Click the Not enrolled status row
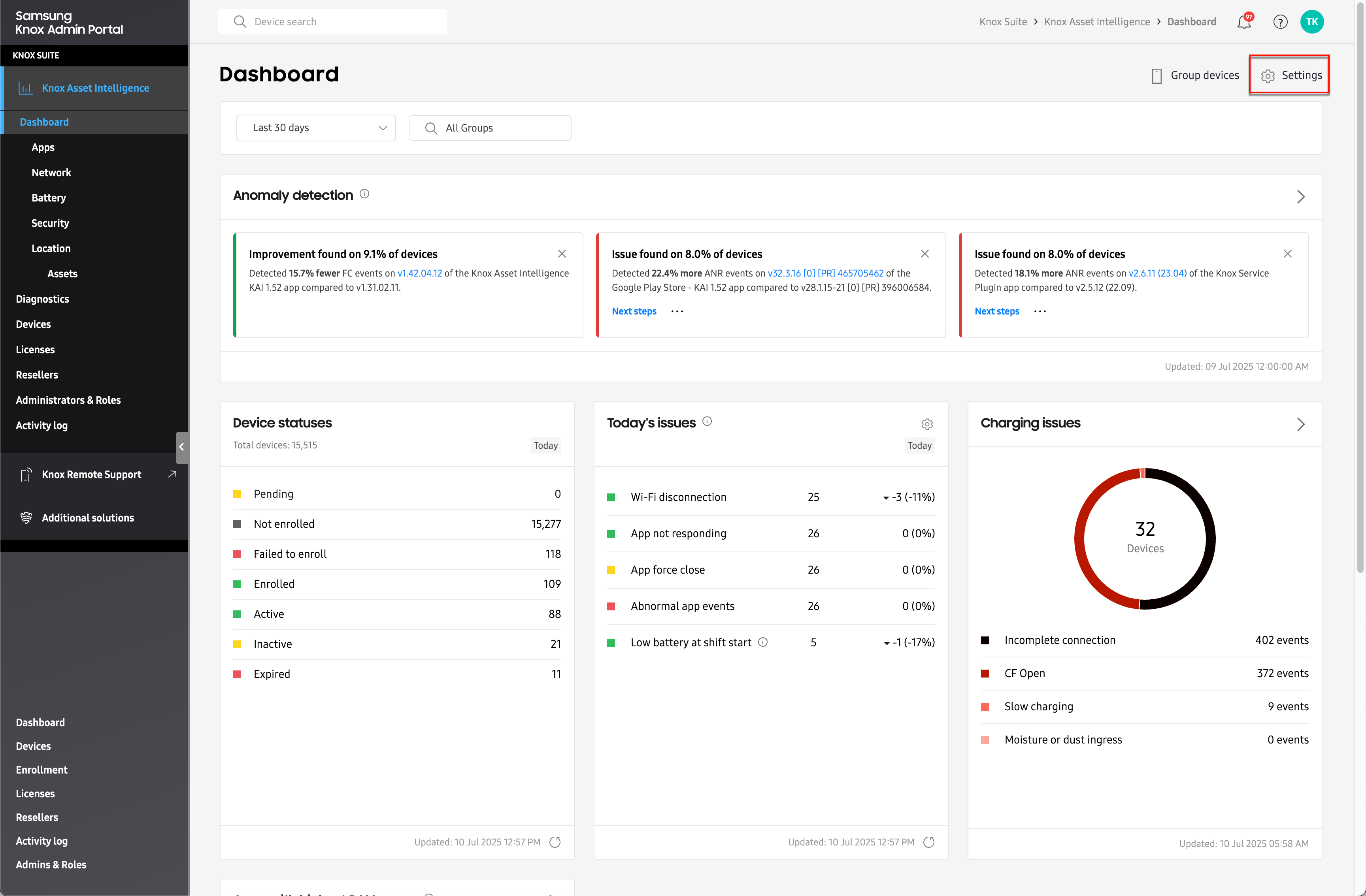 (x=396, y=524)
